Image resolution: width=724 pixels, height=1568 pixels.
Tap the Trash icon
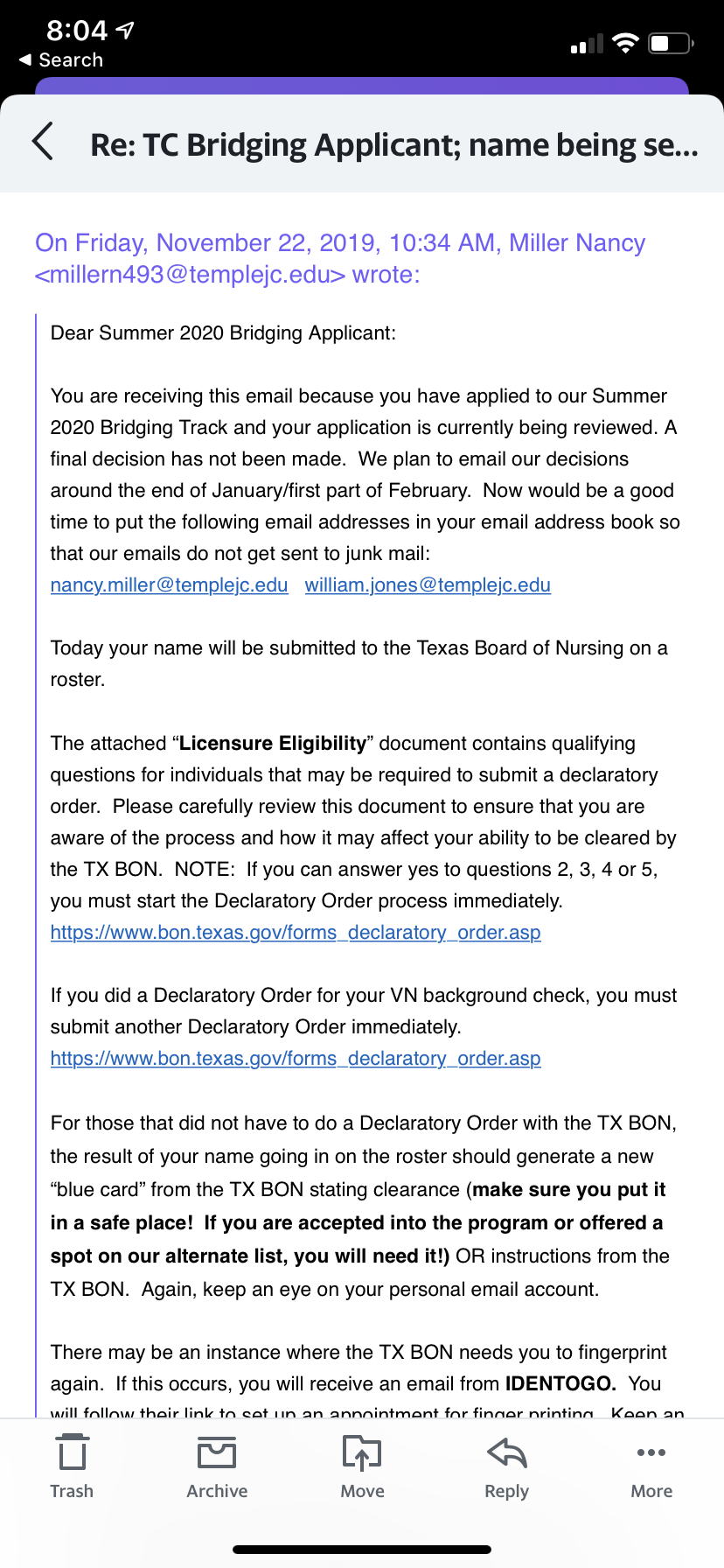[x=72, y=1466]
